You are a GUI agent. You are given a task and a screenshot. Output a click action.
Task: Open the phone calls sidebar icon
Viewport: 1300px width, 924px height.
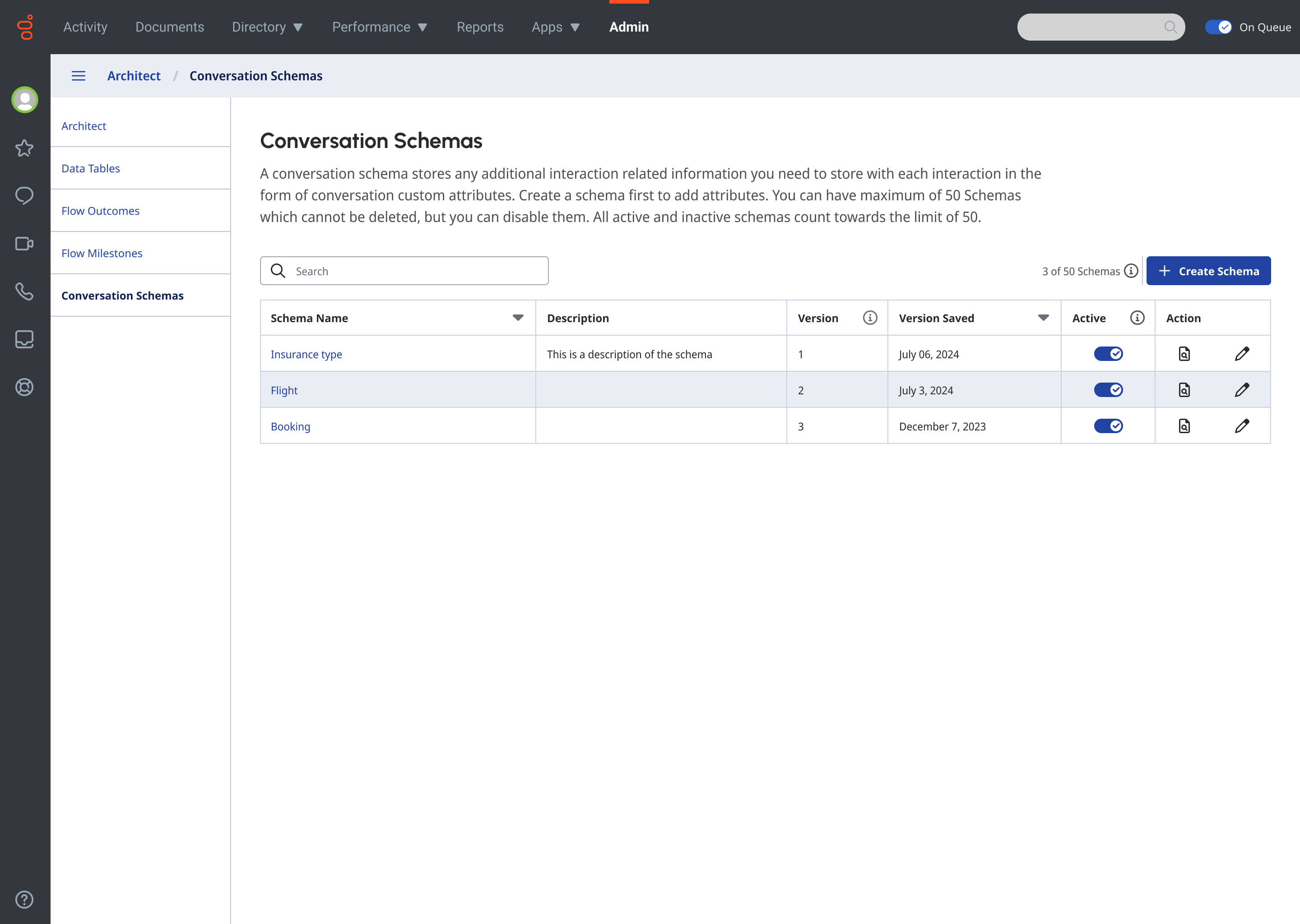pos(24,291)
